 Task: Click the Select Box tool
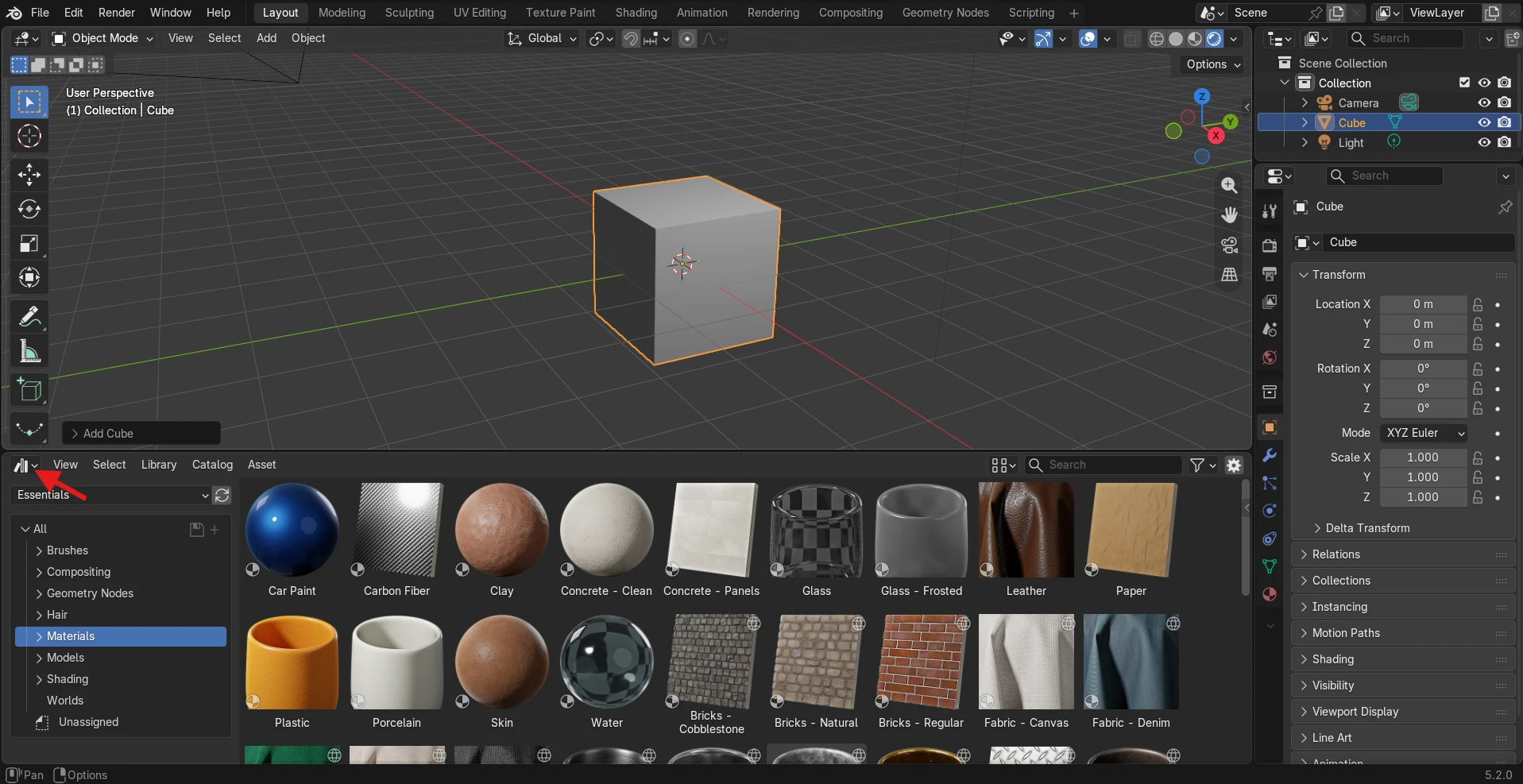(29, 102)
